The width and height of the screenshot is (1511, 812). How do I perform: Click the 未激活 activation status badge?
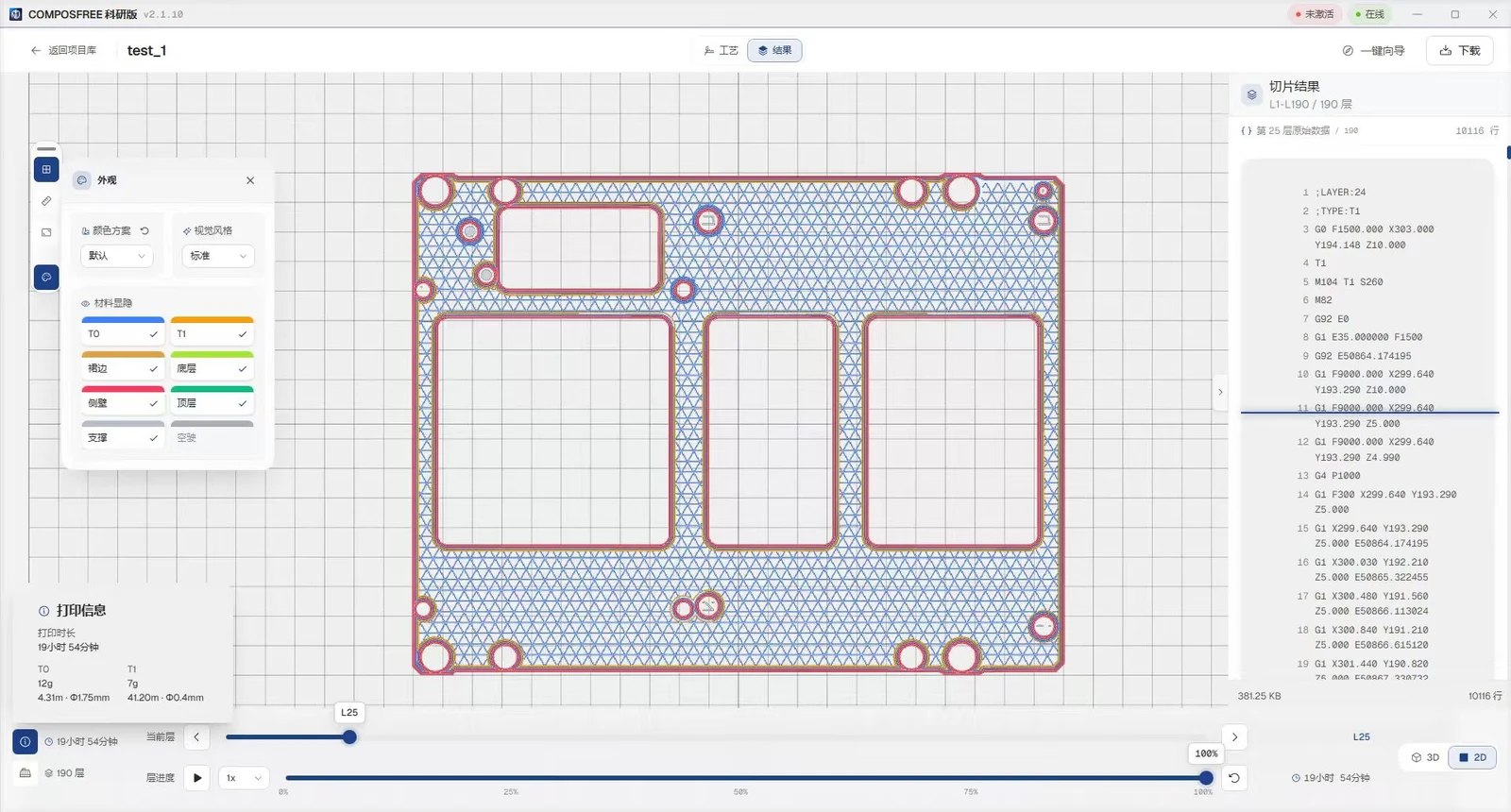(x=1315, y=14)
